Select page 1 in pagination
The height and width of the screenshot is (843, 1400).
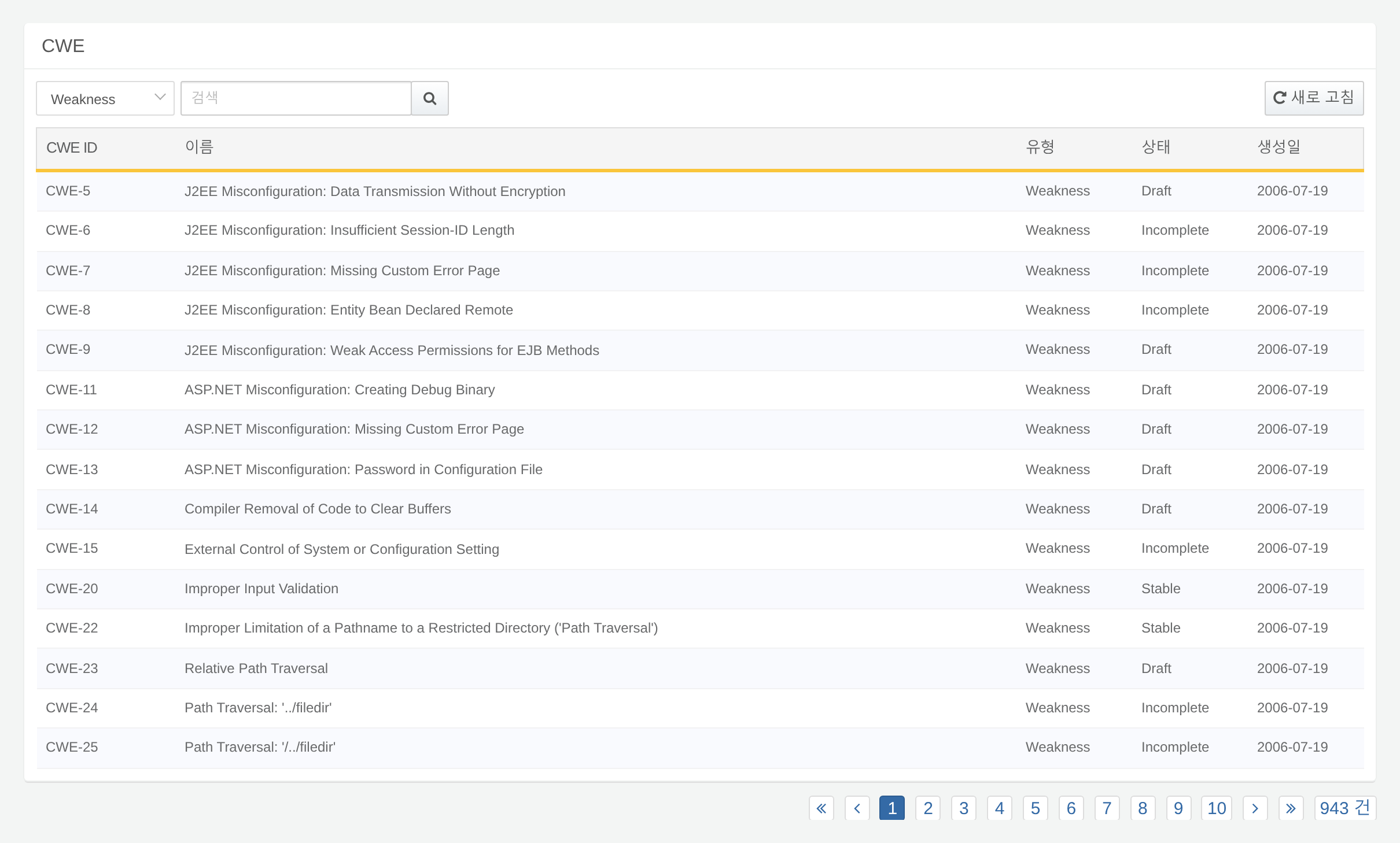click(x=892, y=808)
